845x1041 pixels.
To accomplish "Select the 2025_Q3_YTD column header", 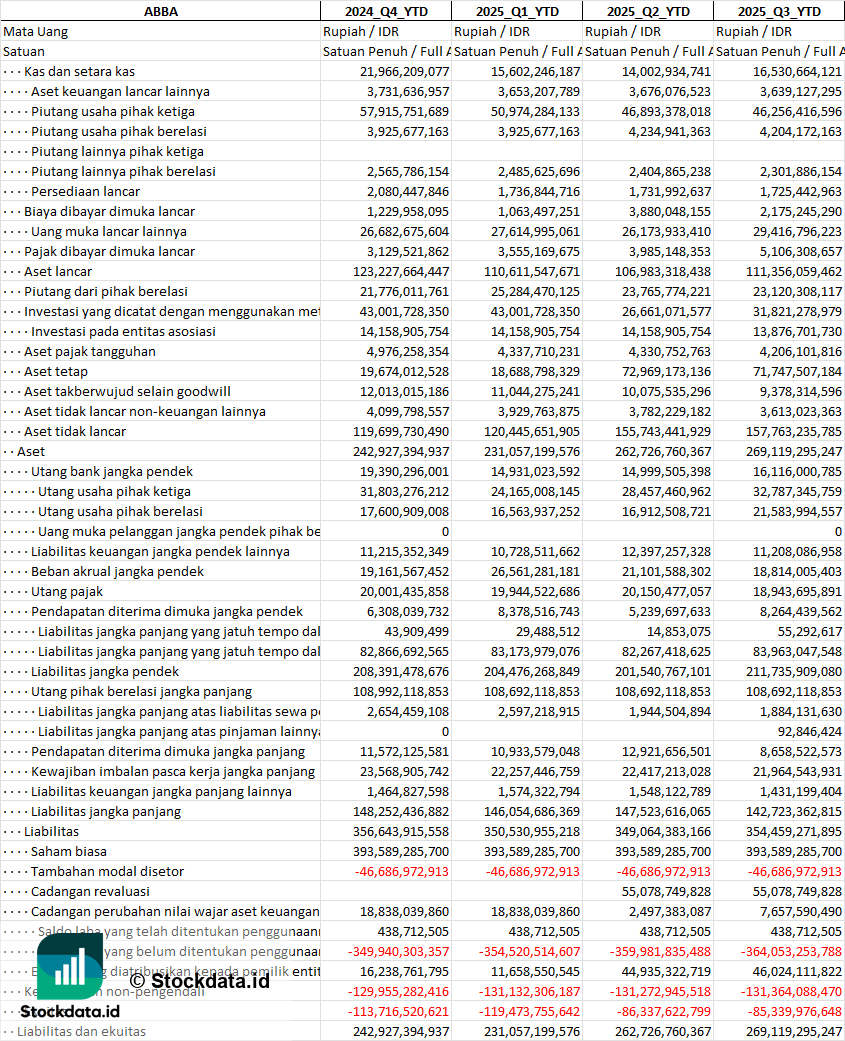I will (779, 11).
